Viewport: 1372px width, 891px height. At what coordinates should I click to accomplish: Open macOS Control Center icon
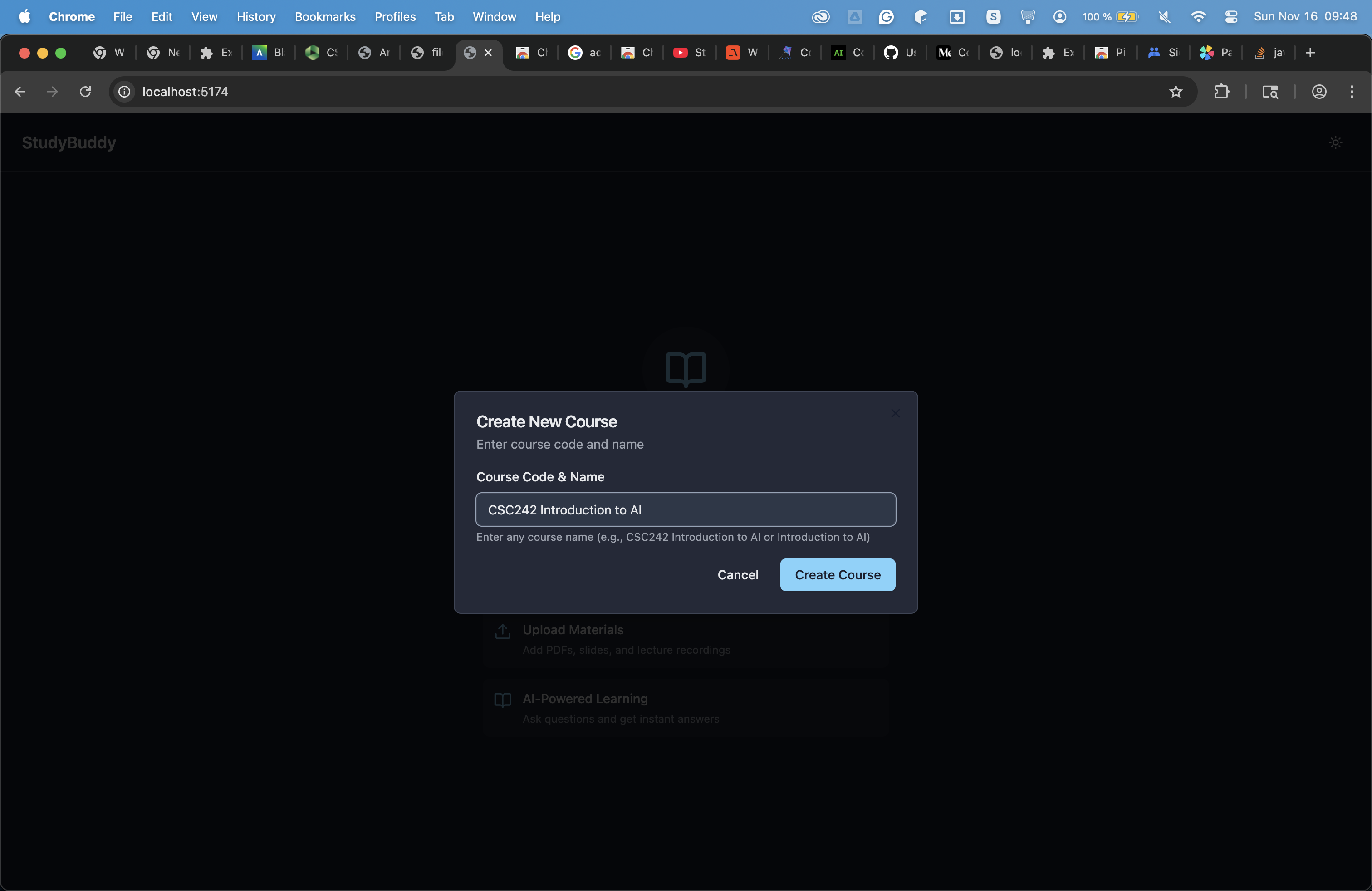click(1231, 17)
